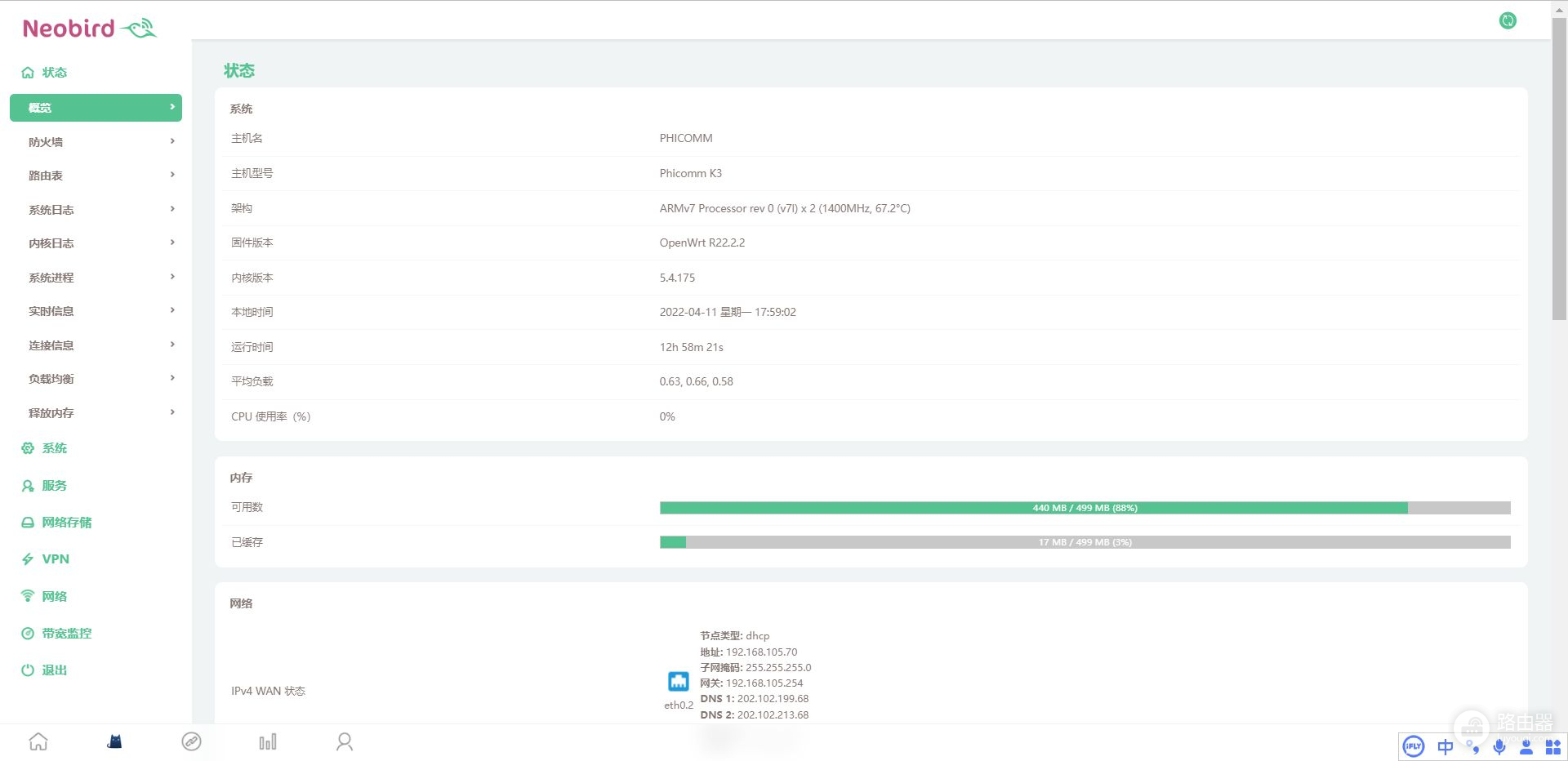Screen dimensions: 1568x761
Task: Click the bottom bar house icon
Action: (38, 741)
